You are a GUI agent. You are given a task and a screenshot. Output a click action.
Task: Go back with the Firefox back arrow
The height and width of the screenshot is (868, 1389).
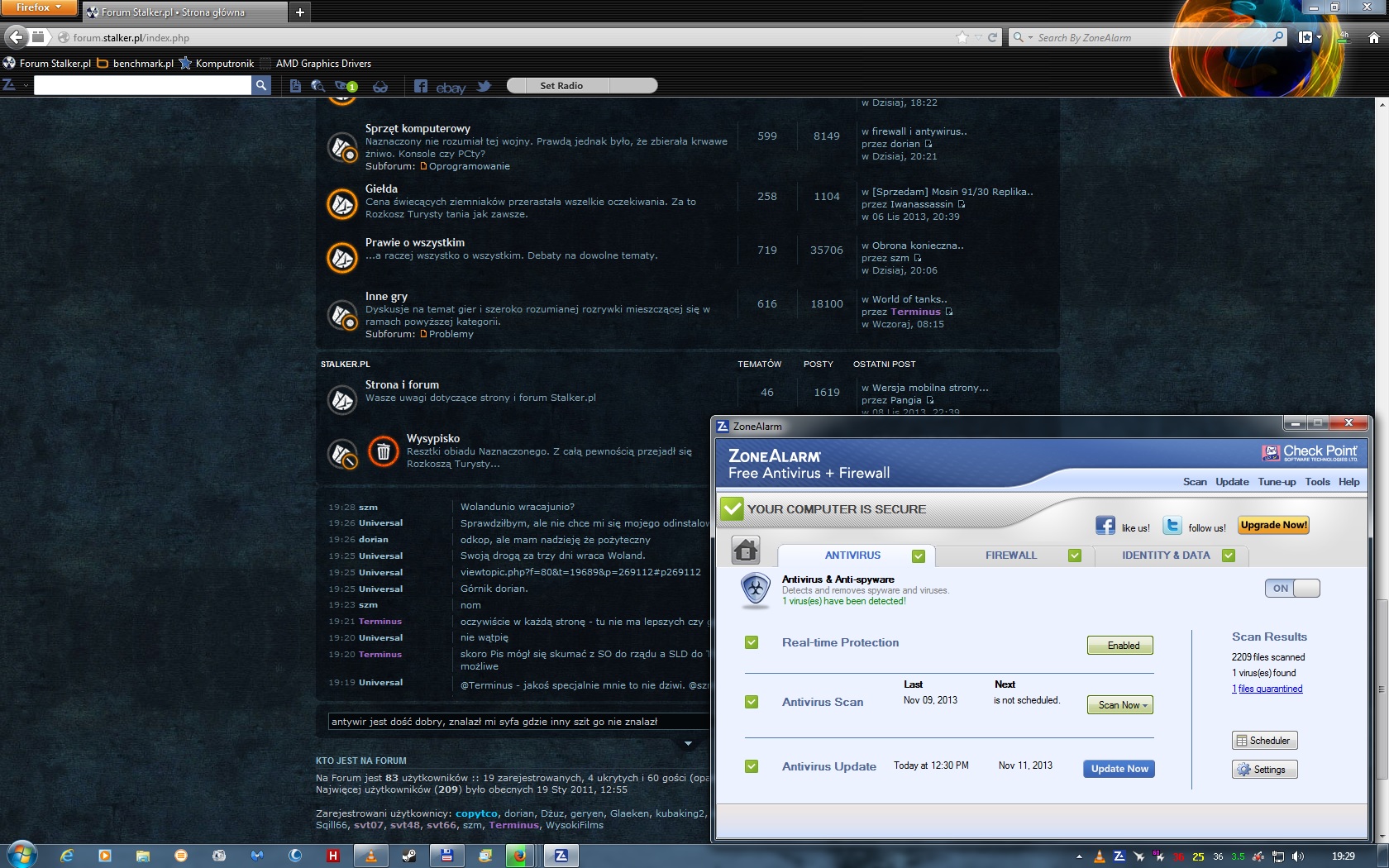[16, 37]
